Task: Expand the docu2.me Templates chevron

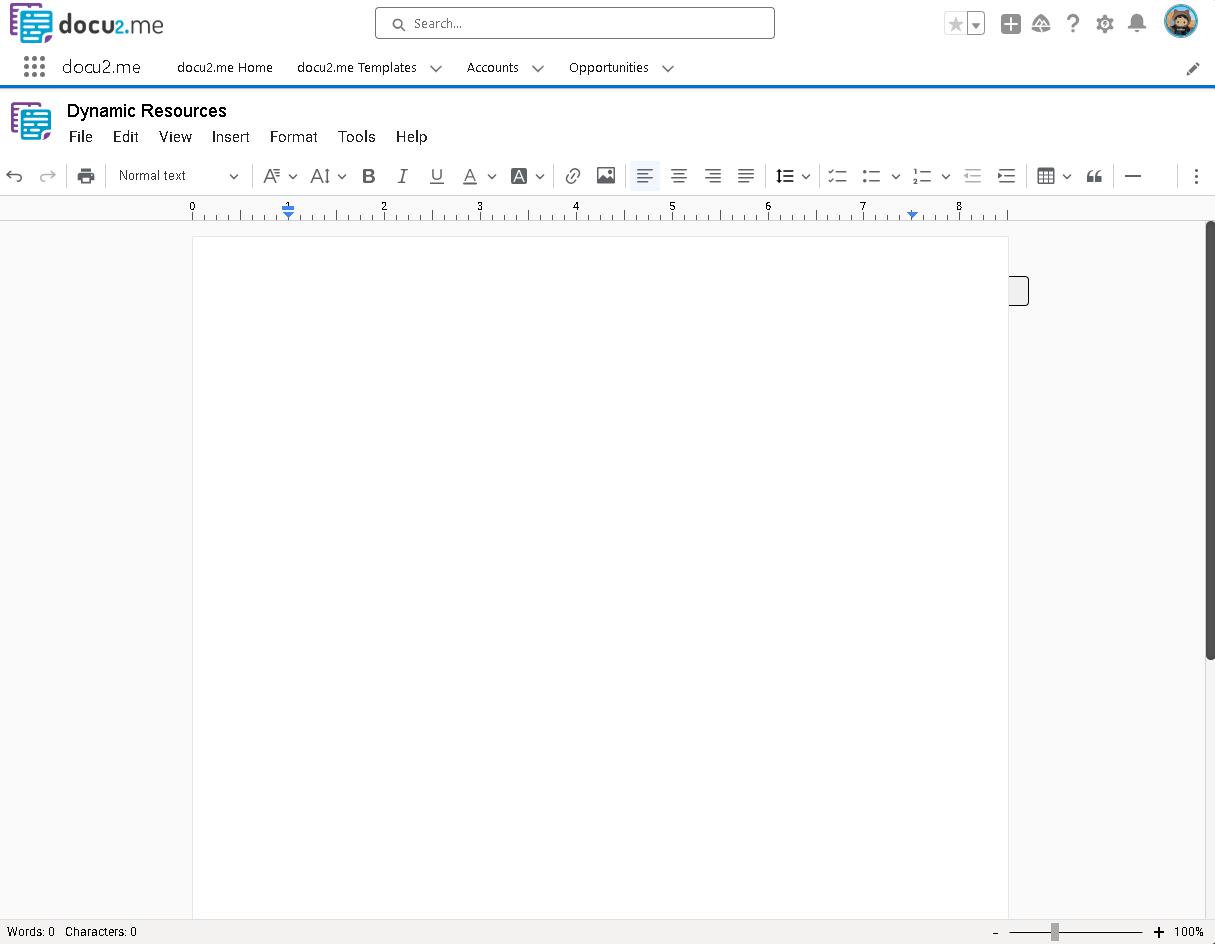Action: [436, 68]
